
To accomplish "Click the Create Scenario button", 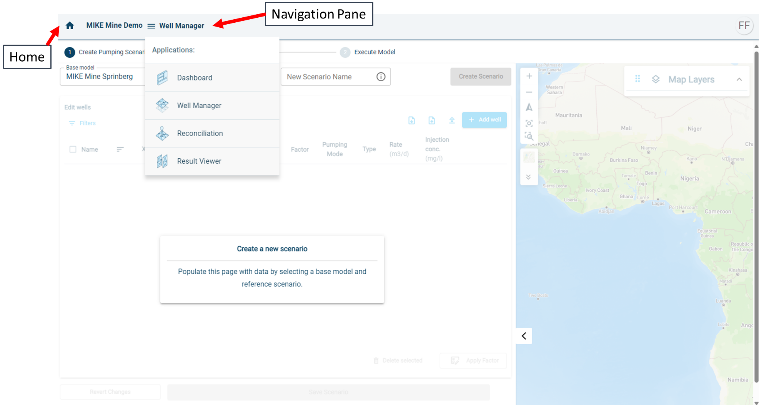I will [481, 76].
